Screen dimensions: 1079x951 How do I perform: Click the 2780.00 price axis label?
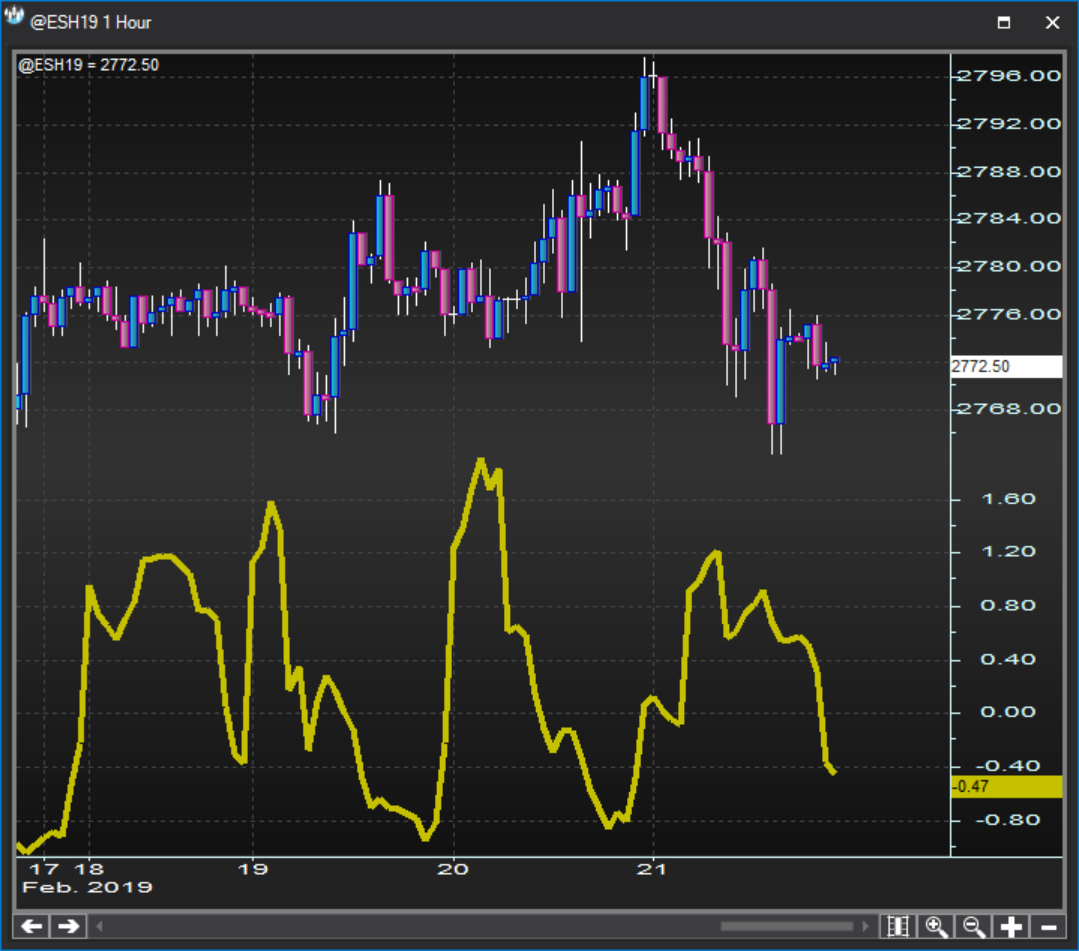[x=1009, y=266]
